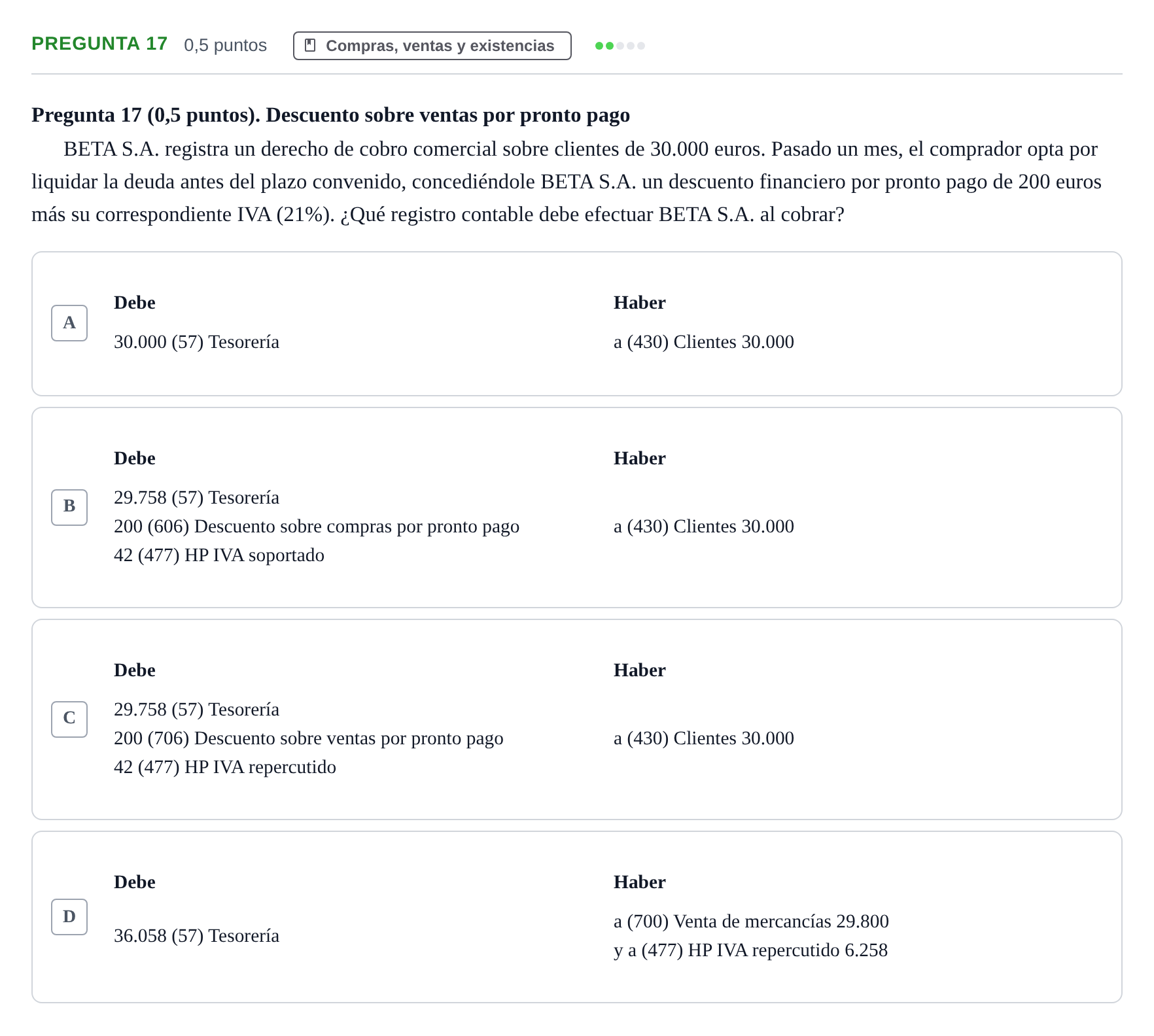Click '29.758 (57) Tesorería' in option B
This screenshot has width=1154, height=1036.
pos(196,498)
